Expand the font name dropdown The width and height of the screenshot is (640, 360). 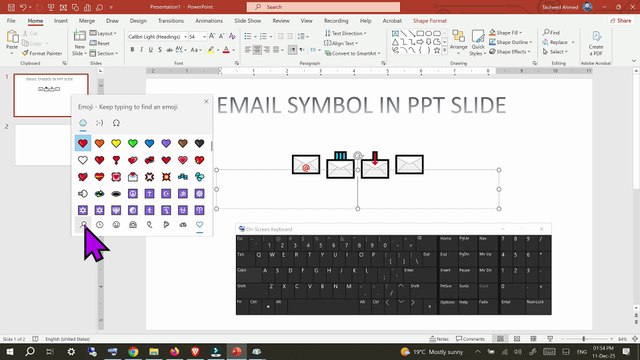pyautogui.click(x=185, y=37)
